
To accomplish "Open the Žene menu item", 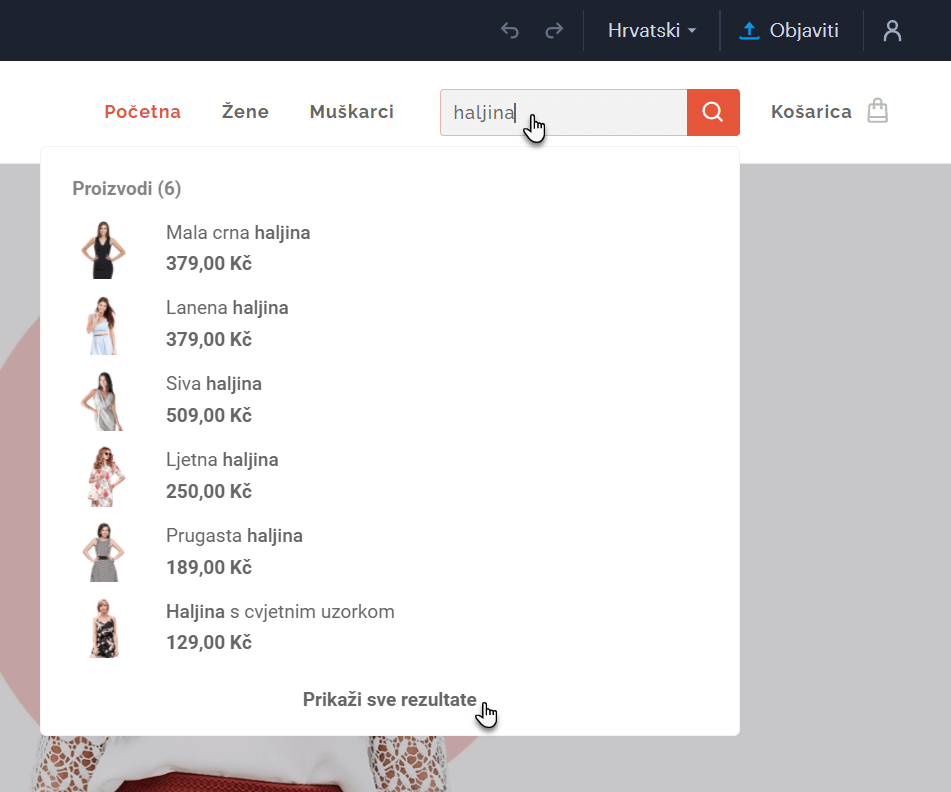I will (x=245, y=112).
